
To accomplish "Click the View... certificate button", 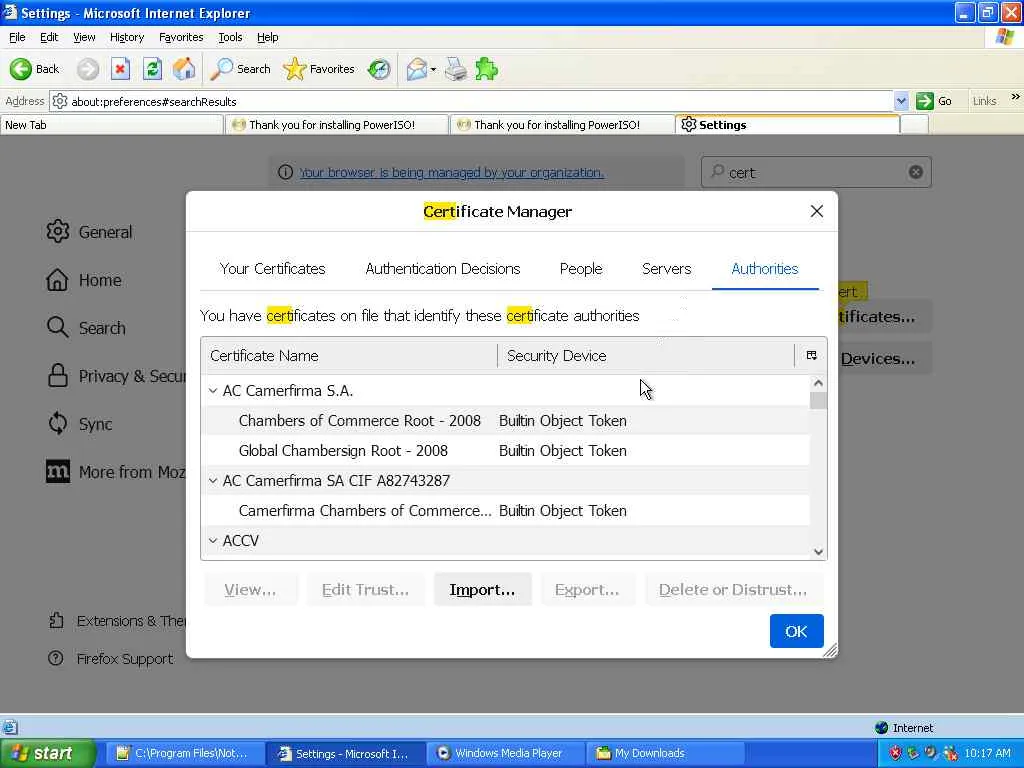I will (250, 589).
